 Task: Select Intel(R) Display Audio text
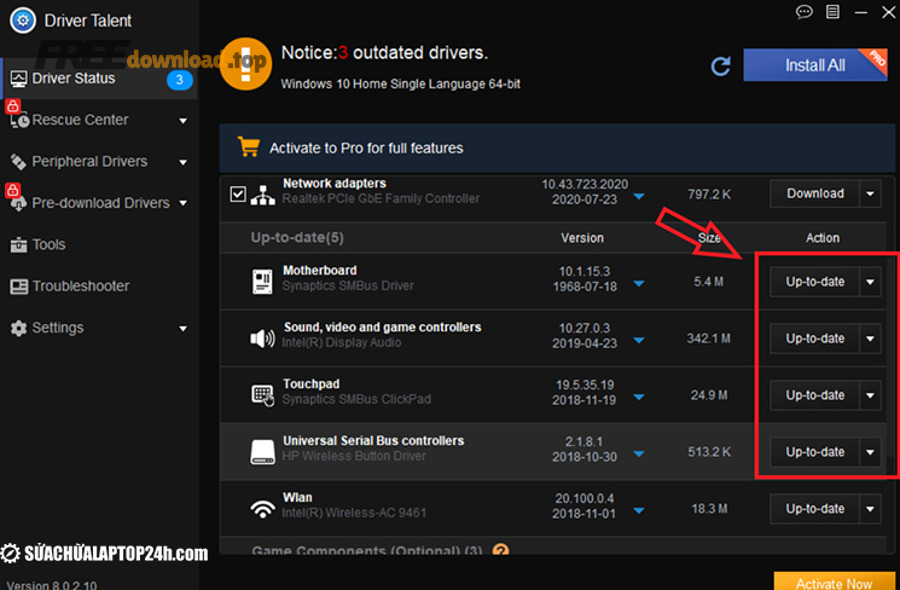click(342, 343)
